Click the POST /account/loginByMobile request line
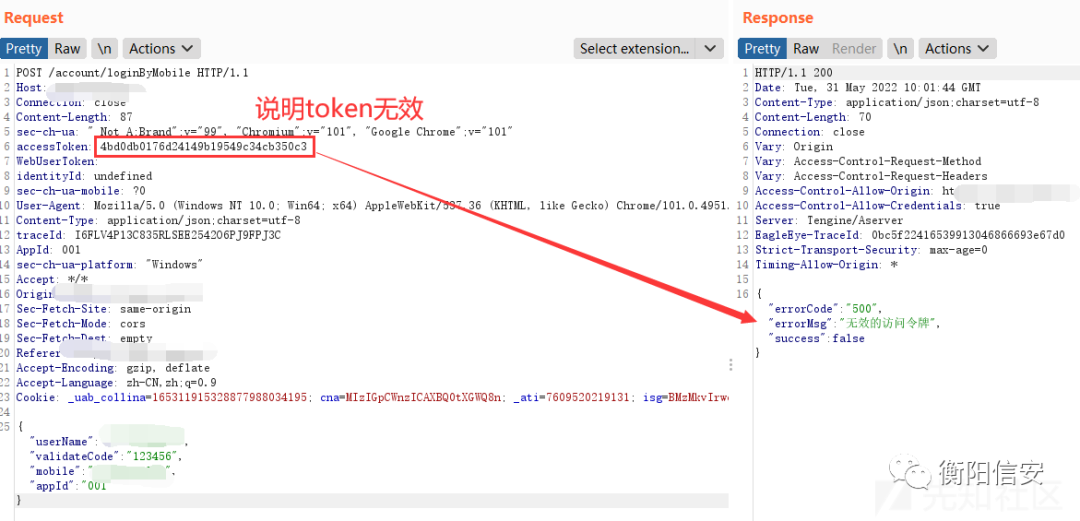 [132, 73]
